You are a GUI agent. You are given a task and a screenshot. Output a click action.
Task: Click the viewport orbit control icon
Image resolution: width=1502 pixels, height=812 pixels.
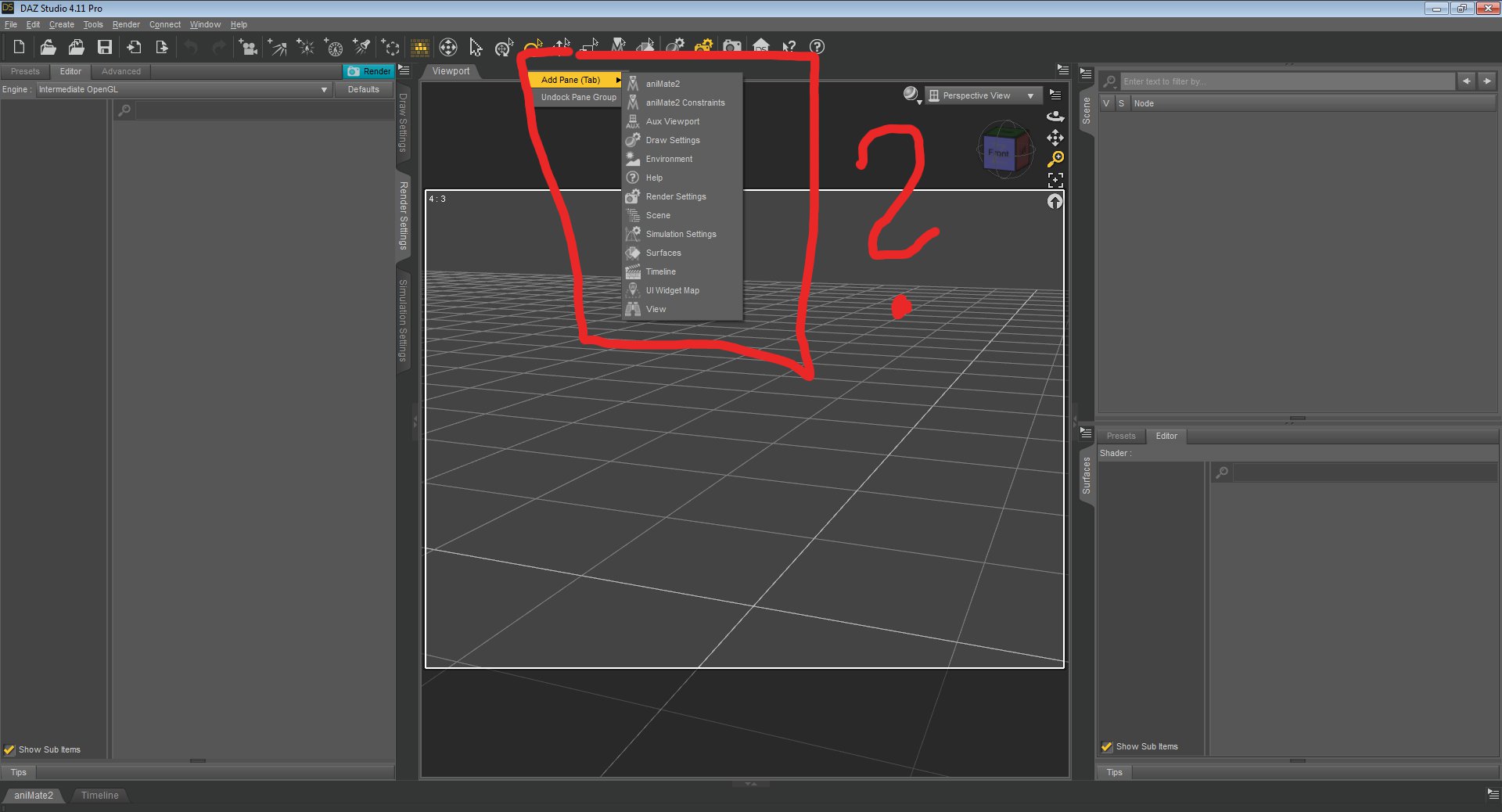pos(1055,116)
